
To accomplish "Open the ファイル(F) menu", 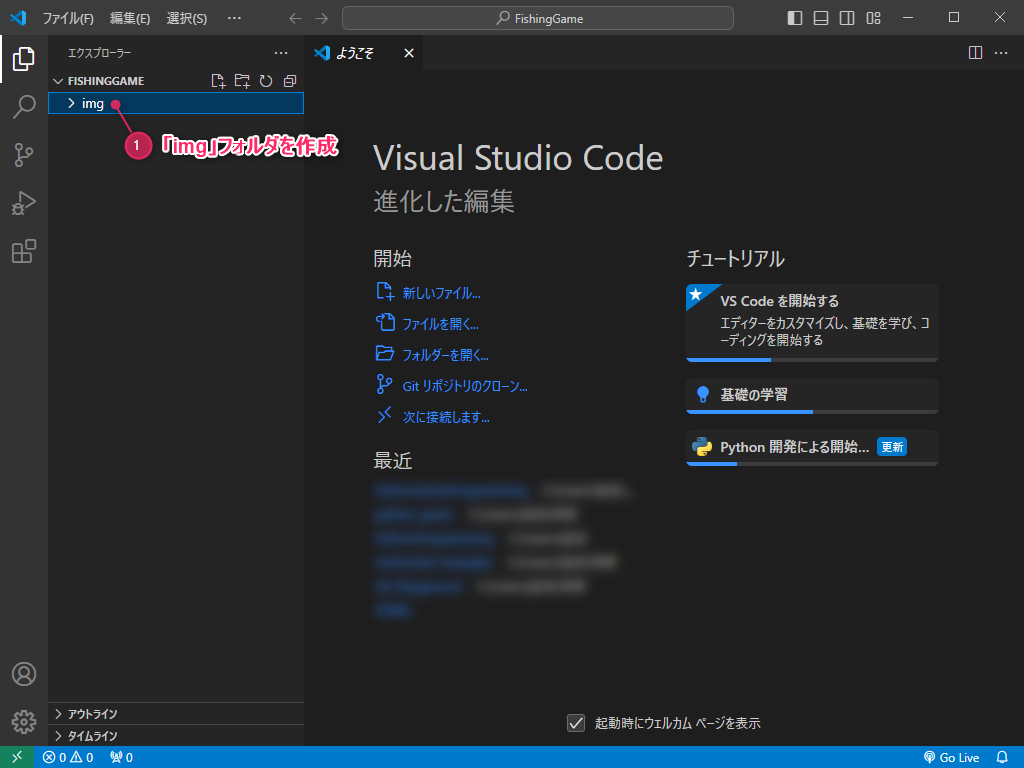I will click(68, 18).
